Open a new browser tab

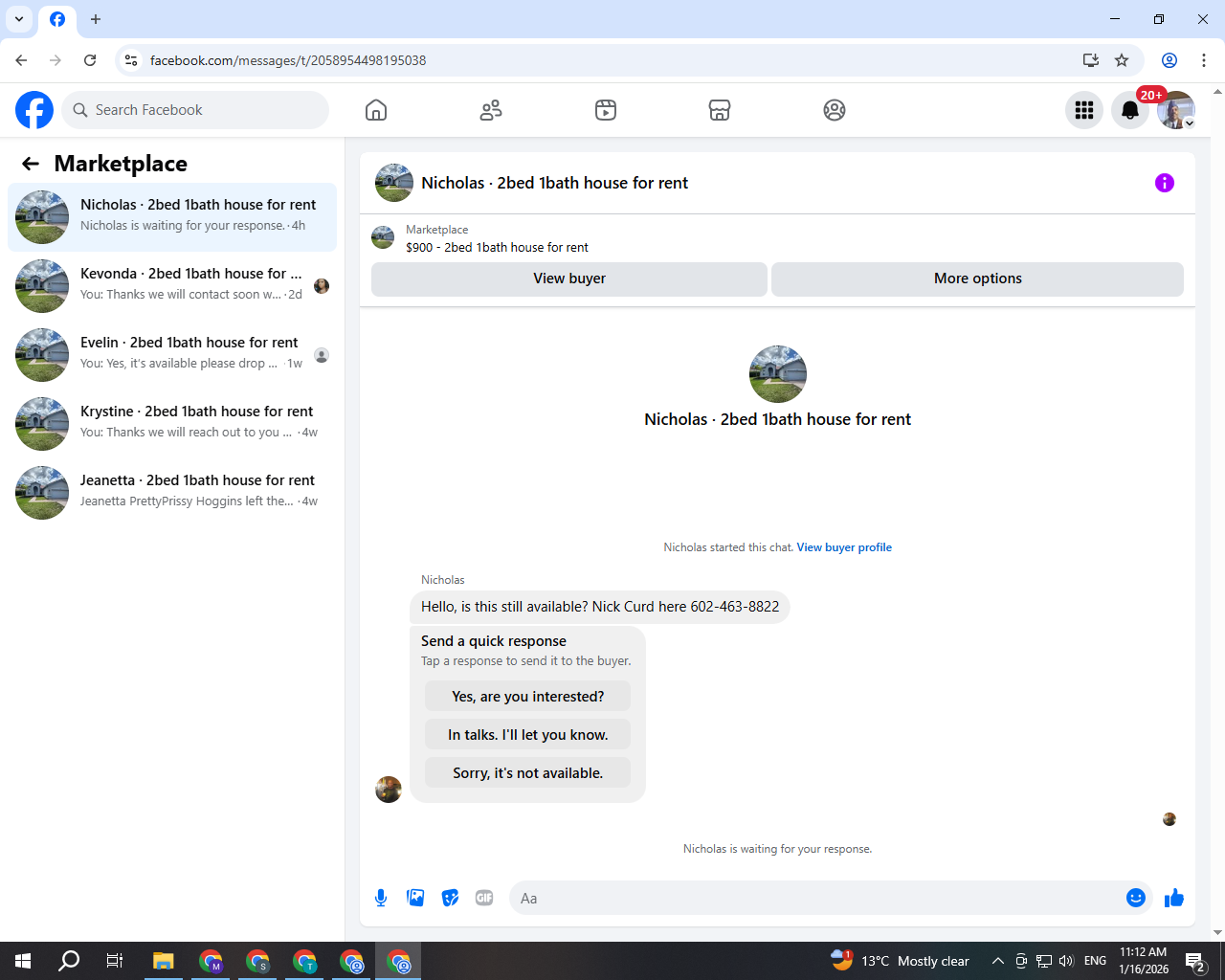point(96,19)
